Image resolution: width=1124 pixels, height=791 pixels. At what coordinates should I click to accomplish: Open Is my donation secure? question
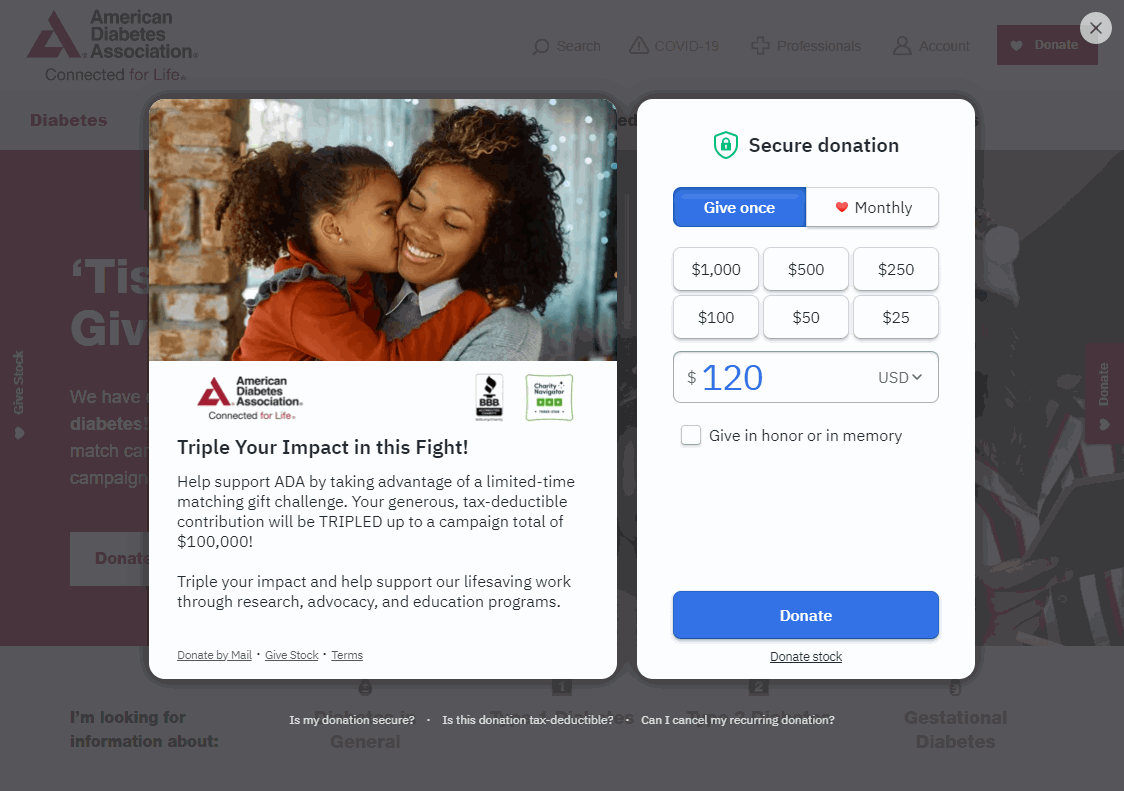[x=352, y=719]
